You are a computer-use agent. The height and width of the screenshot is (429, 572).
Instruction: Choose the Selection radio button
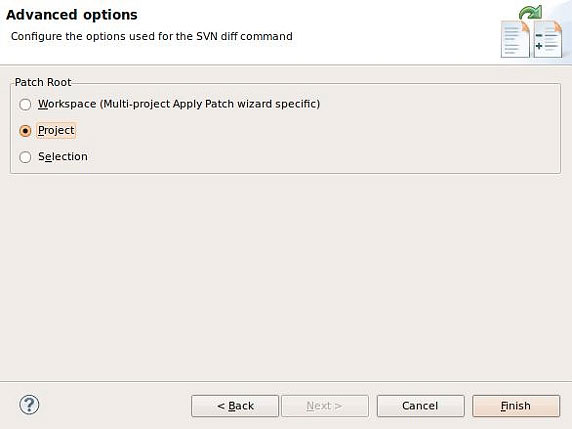click(25, 157)
